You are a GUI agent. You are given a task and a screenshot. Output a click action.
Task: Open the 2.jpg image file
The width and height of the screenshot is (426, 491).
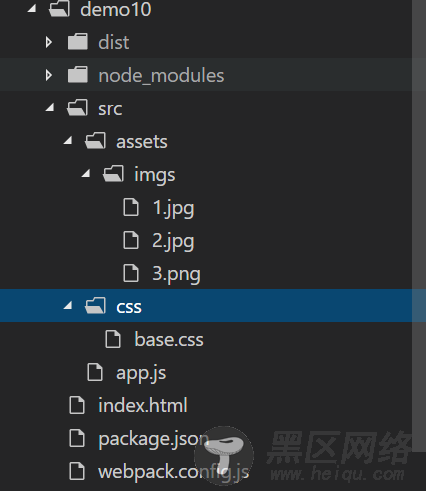(x=173, y=241)
